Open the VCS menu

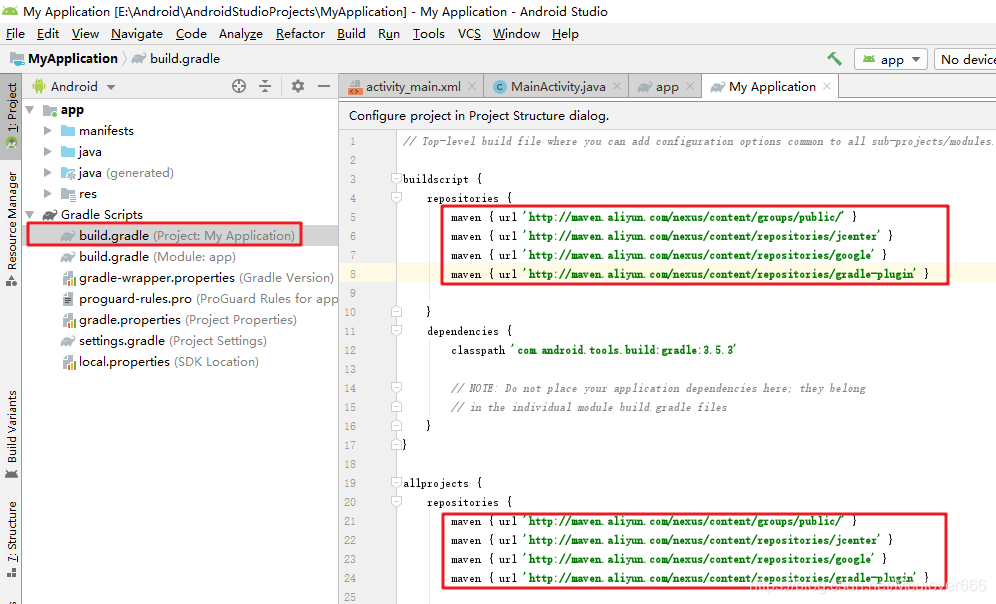469,34
